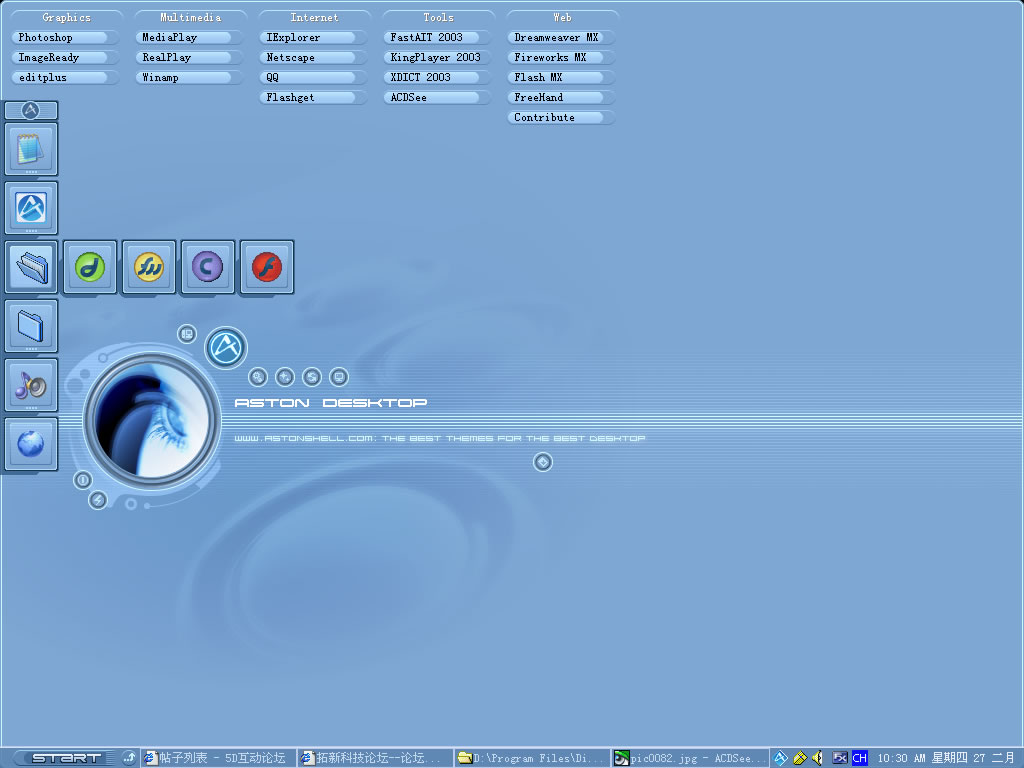Open Flashget from the Internet list
This screenshot has height=768, width=1024.
point(313,97)
